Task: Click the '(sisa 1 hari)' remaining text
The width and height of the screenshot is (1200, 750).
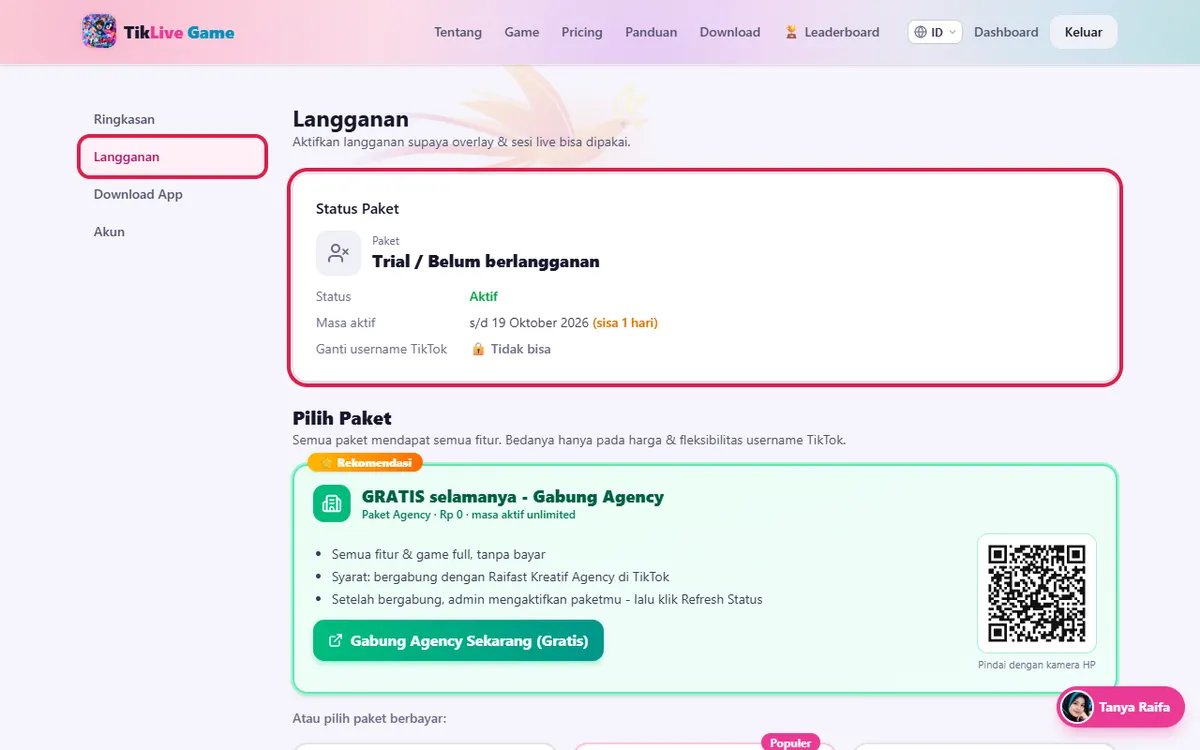Action: [625, 323]
